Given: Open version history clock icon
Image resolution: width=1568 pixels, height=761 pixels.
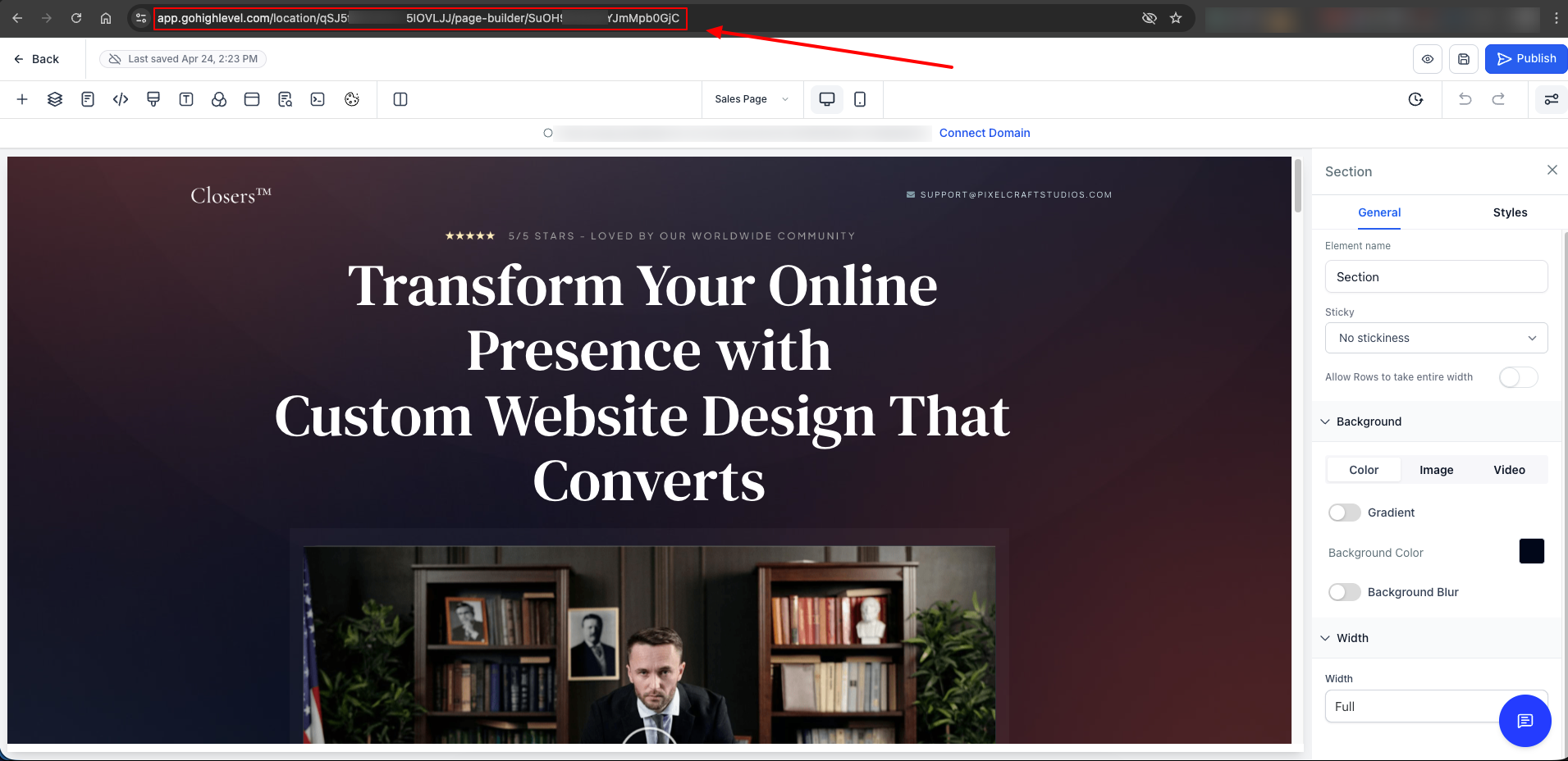Looking at the screenshot, I should coord(1415,99).
